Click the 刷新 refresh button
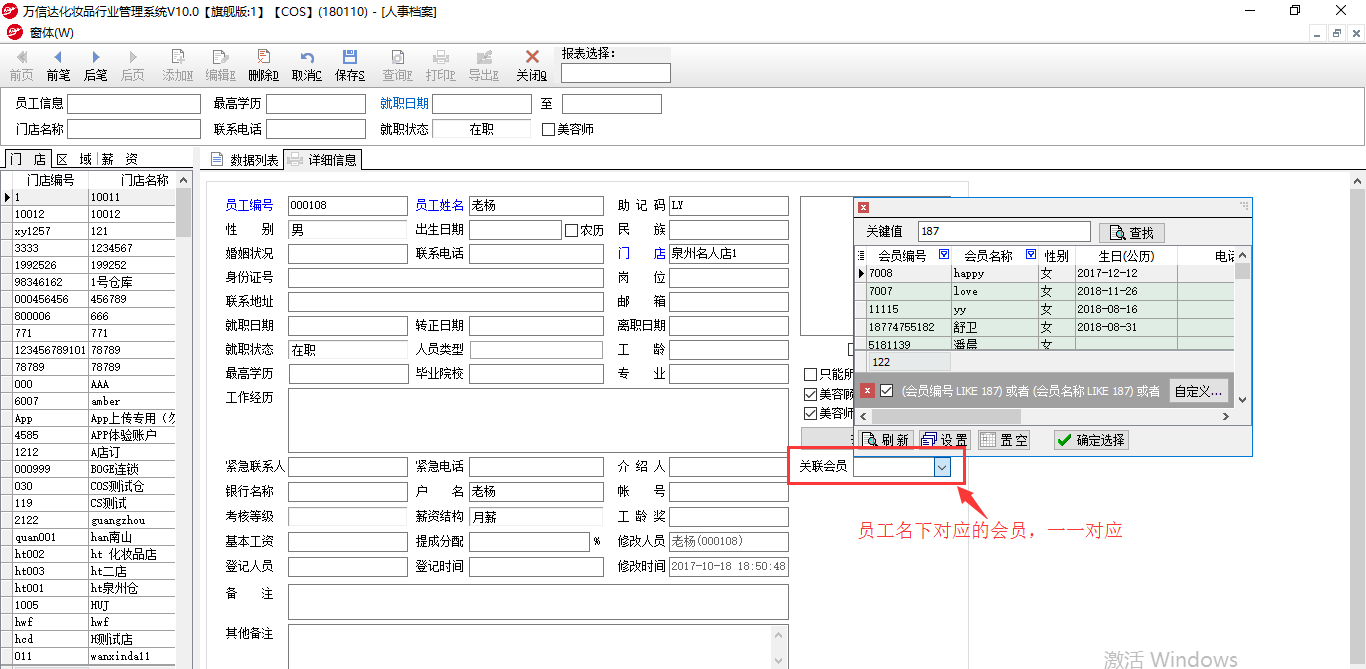Screen dimensions: 1366x669 coord(886,440)
